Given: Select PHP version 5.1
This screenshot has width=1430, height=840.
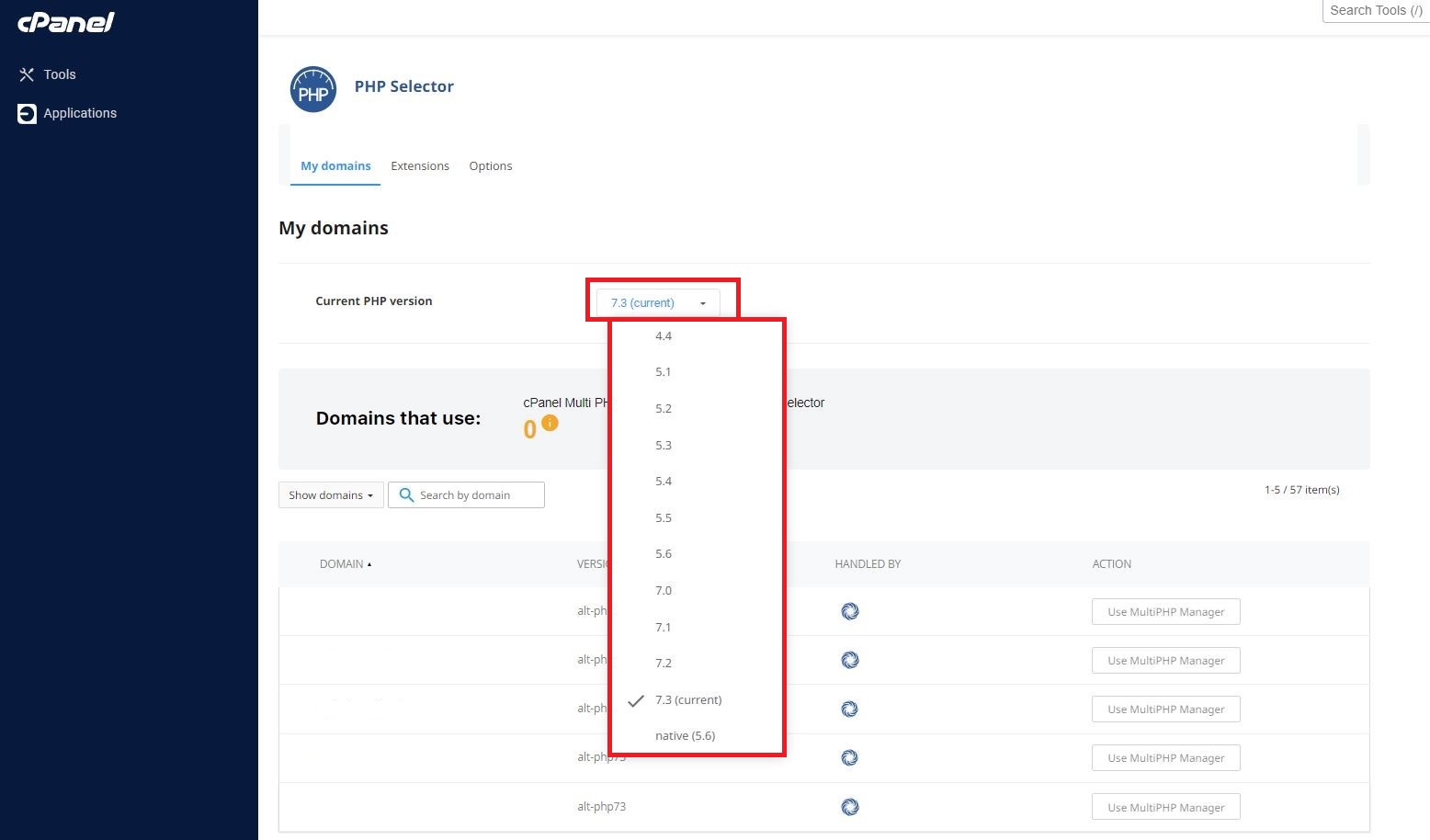Looking at the screenshot, I should pyautogui.click(x=664, y=372).
